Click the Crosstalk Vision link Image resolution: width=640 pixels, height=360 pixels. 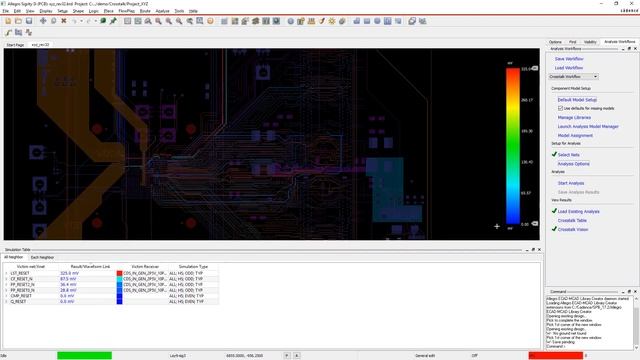tap(573, 229)
